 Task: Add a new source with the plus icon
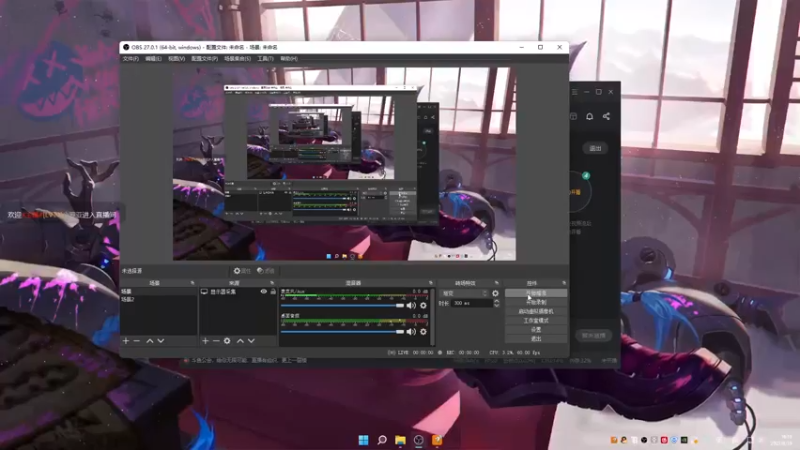coord(205,341)
